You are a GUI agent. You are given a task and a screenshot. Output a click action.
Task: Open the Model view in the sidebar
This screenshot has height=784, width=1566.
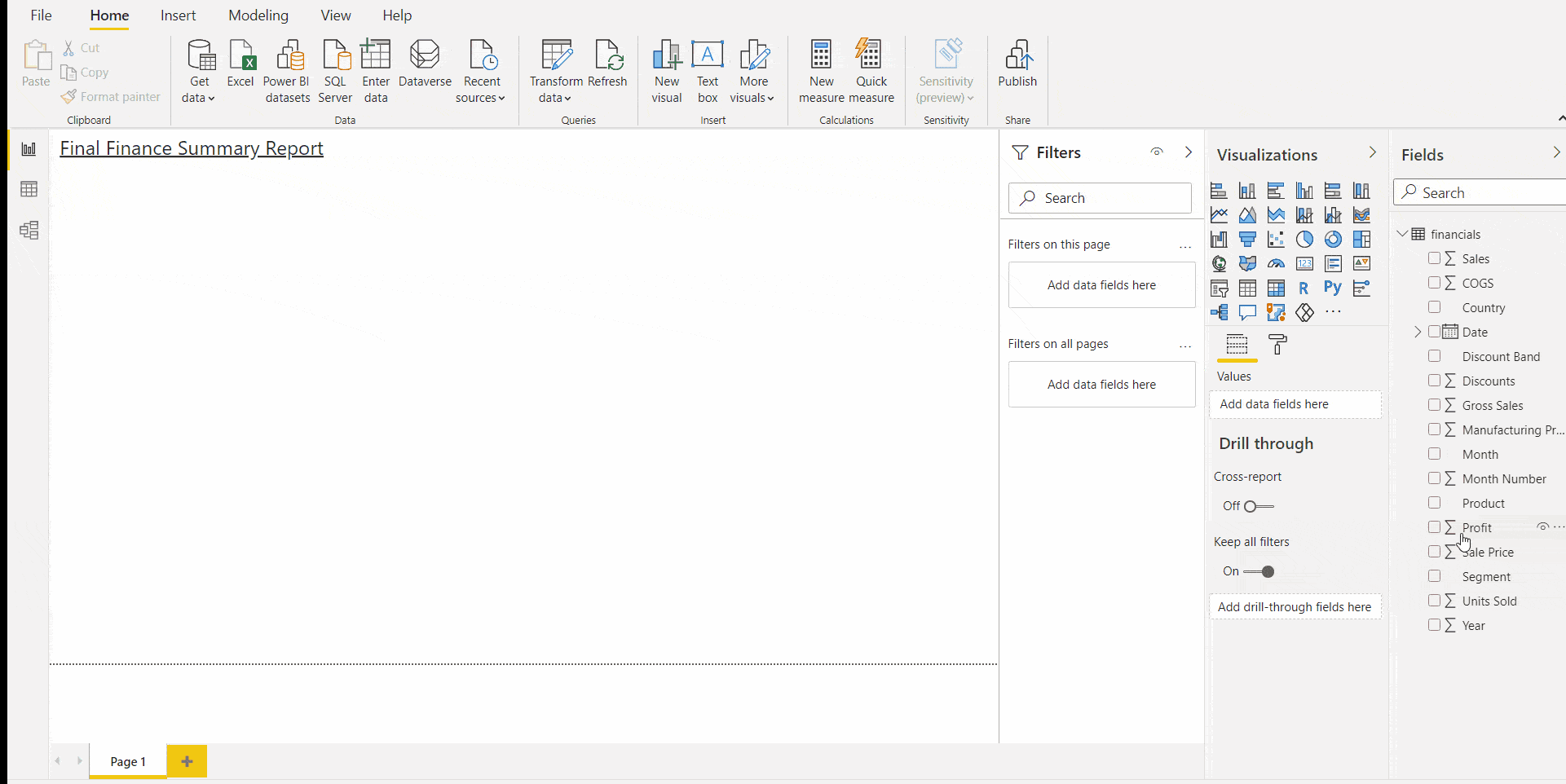(x=29, y=231)
